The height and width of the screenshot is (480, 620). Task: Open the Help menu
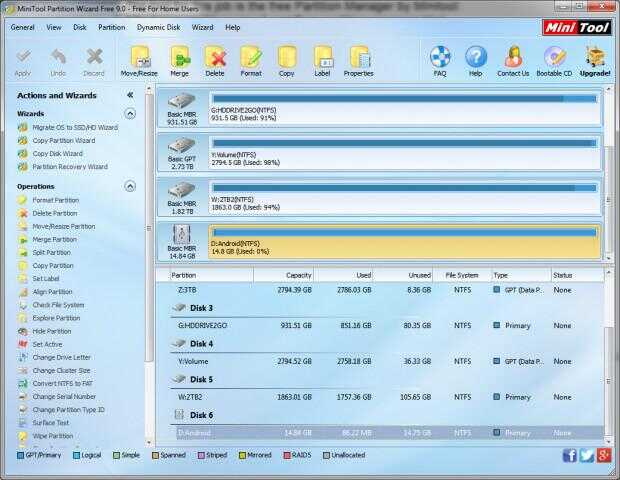pyautogui.click(x=232, y=27)
